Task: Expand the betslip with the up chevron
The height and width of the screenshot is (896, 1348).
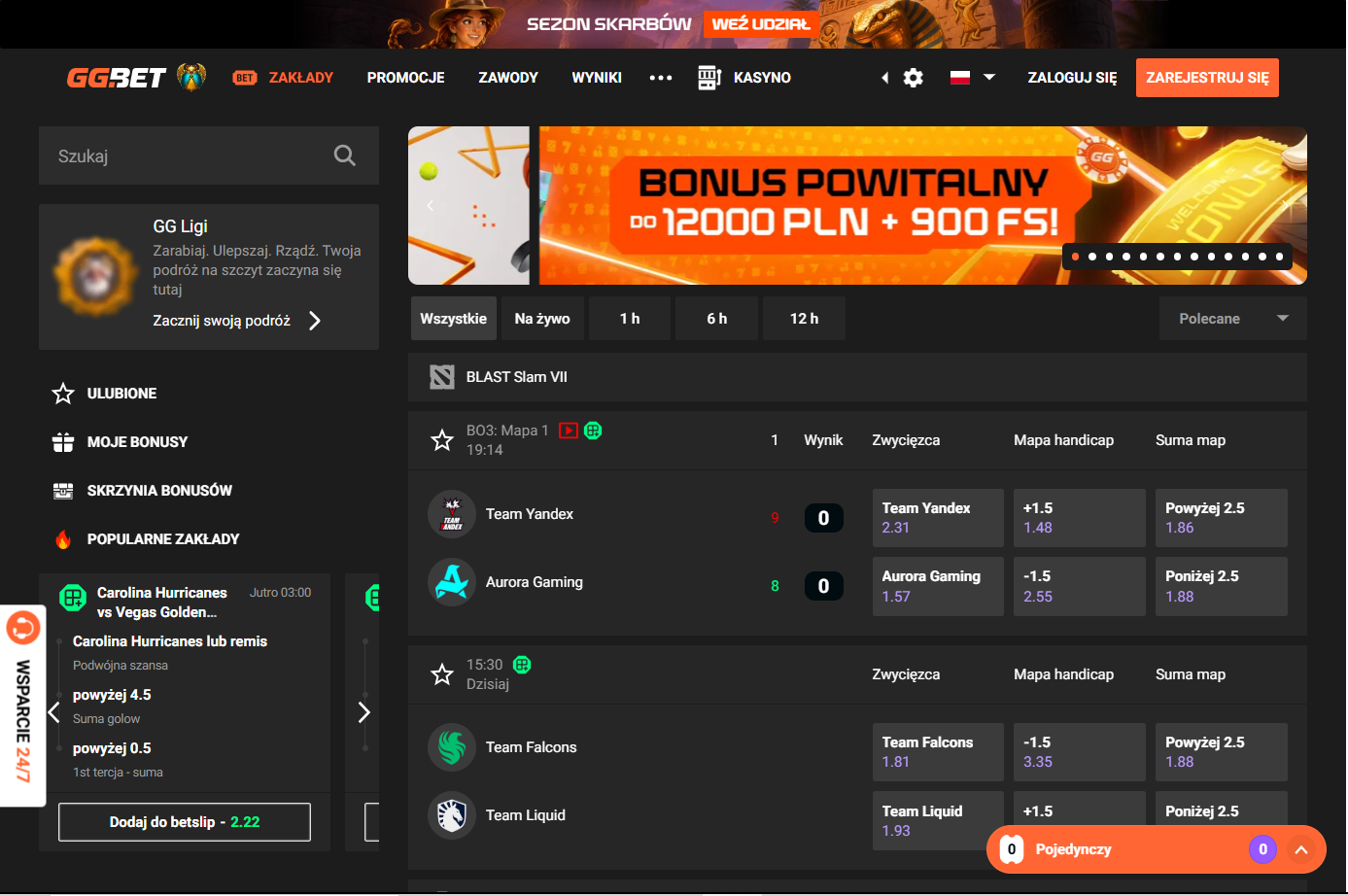Action: point(1301,849)
